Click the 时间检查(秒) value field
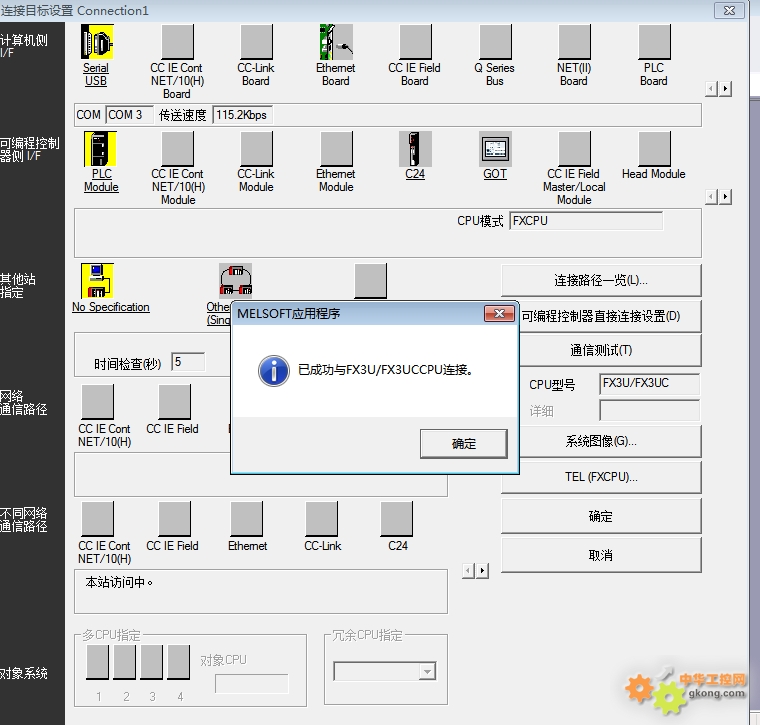The width and height of the screenshot is (760, 725). coord(188,362)
